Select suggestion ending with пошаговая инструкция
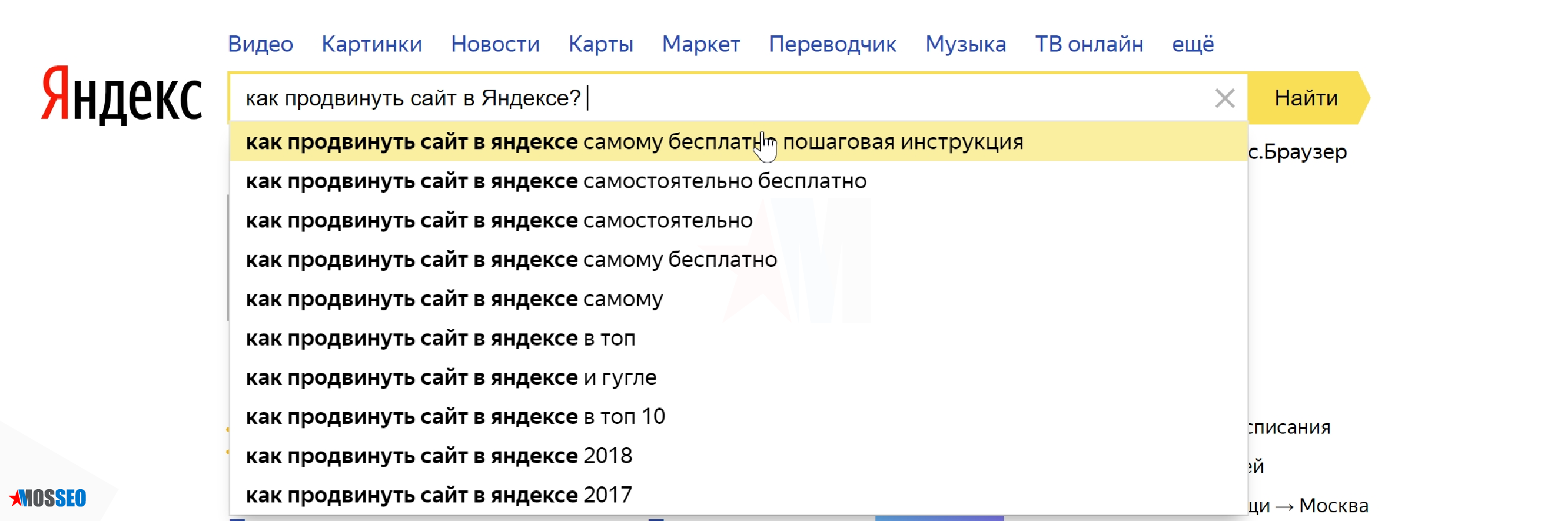Image resolution: width=1568 pixels, height=521 pixels. [x=634, y=141]
